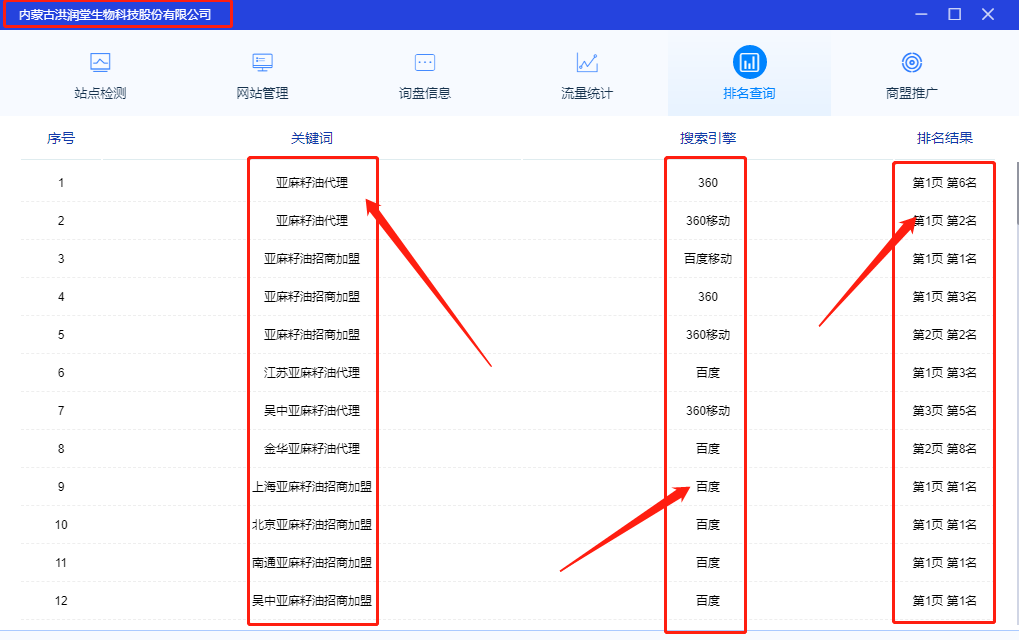The width and height of the screenshot is (1019, 640).
Task: Click the 流量统计 statistics chart icon
Action: point(586,62)
